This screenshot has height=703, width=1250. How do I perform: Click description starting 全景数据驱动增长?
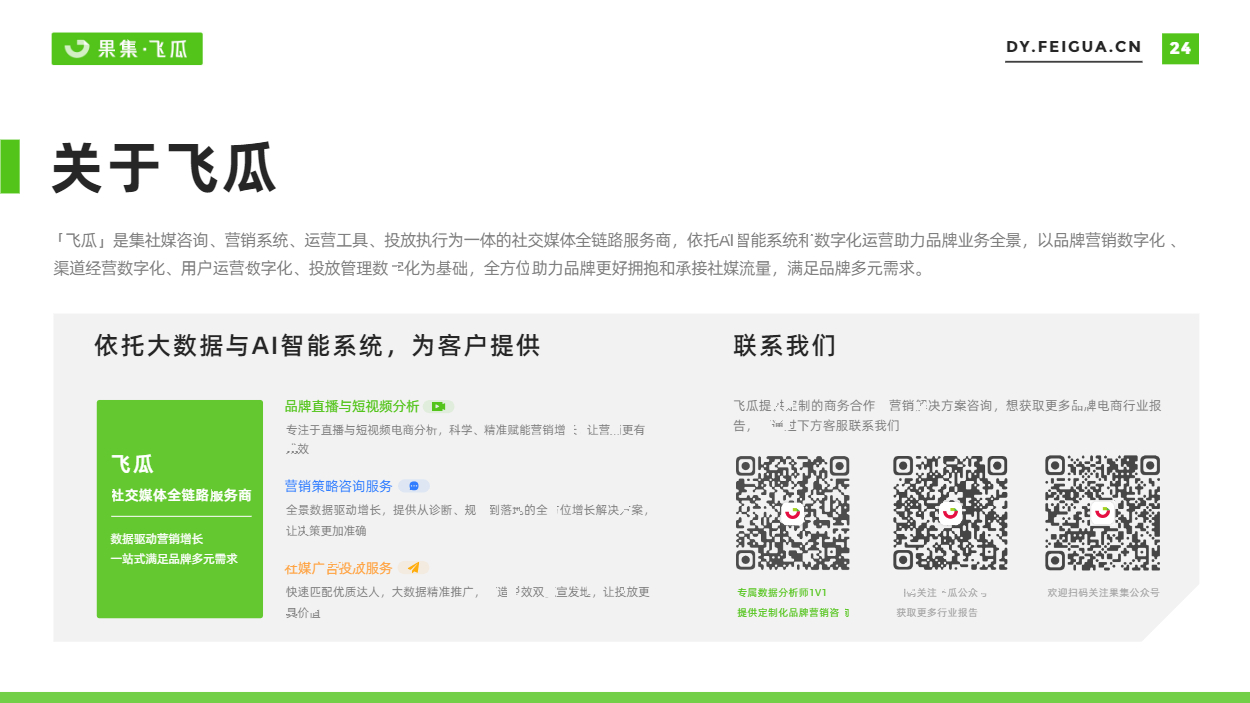pyautogui.click(x=468, y=520)
